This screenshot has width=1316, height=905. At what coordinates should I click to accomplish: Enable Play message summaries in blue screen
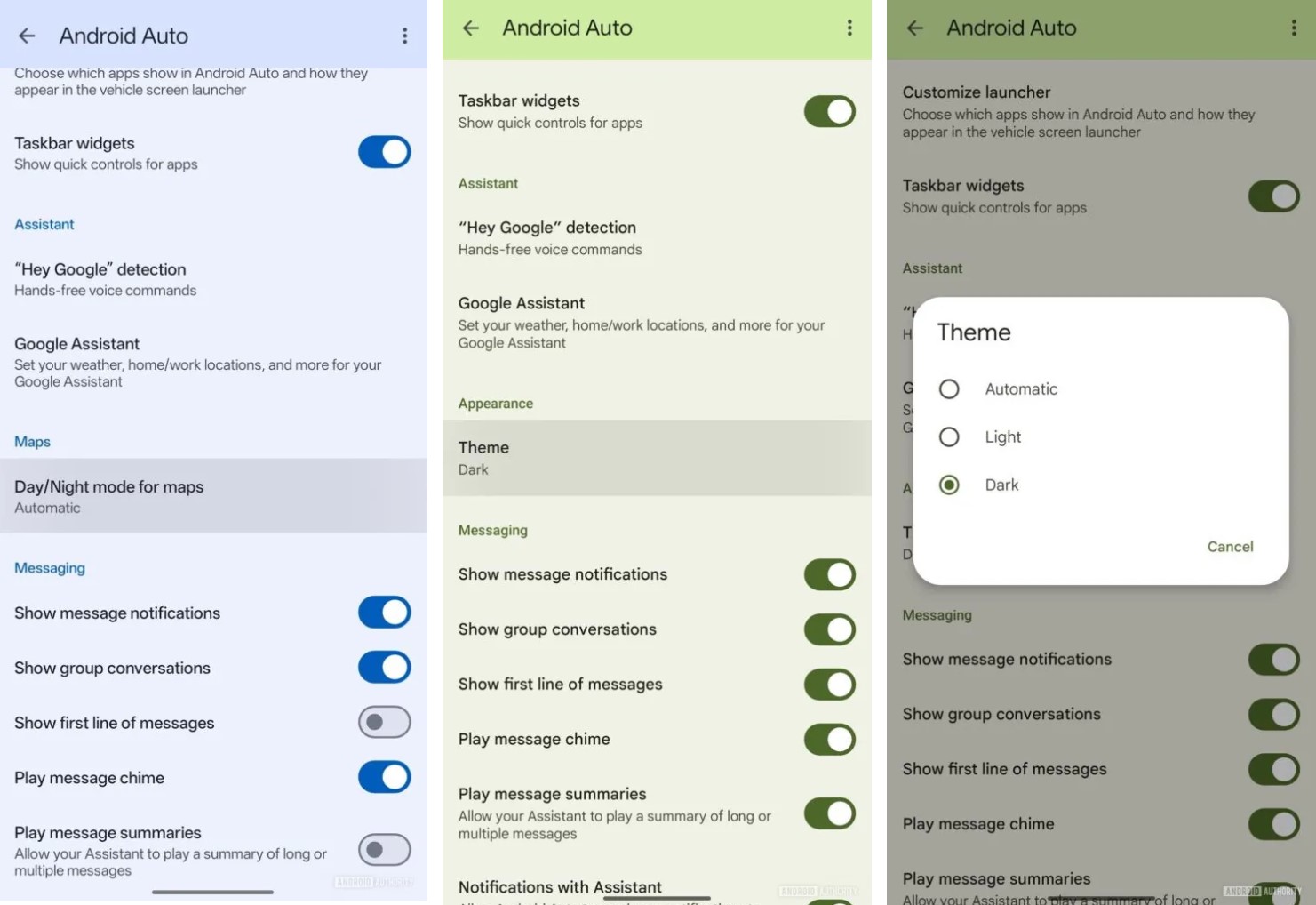tap(385, 850)
